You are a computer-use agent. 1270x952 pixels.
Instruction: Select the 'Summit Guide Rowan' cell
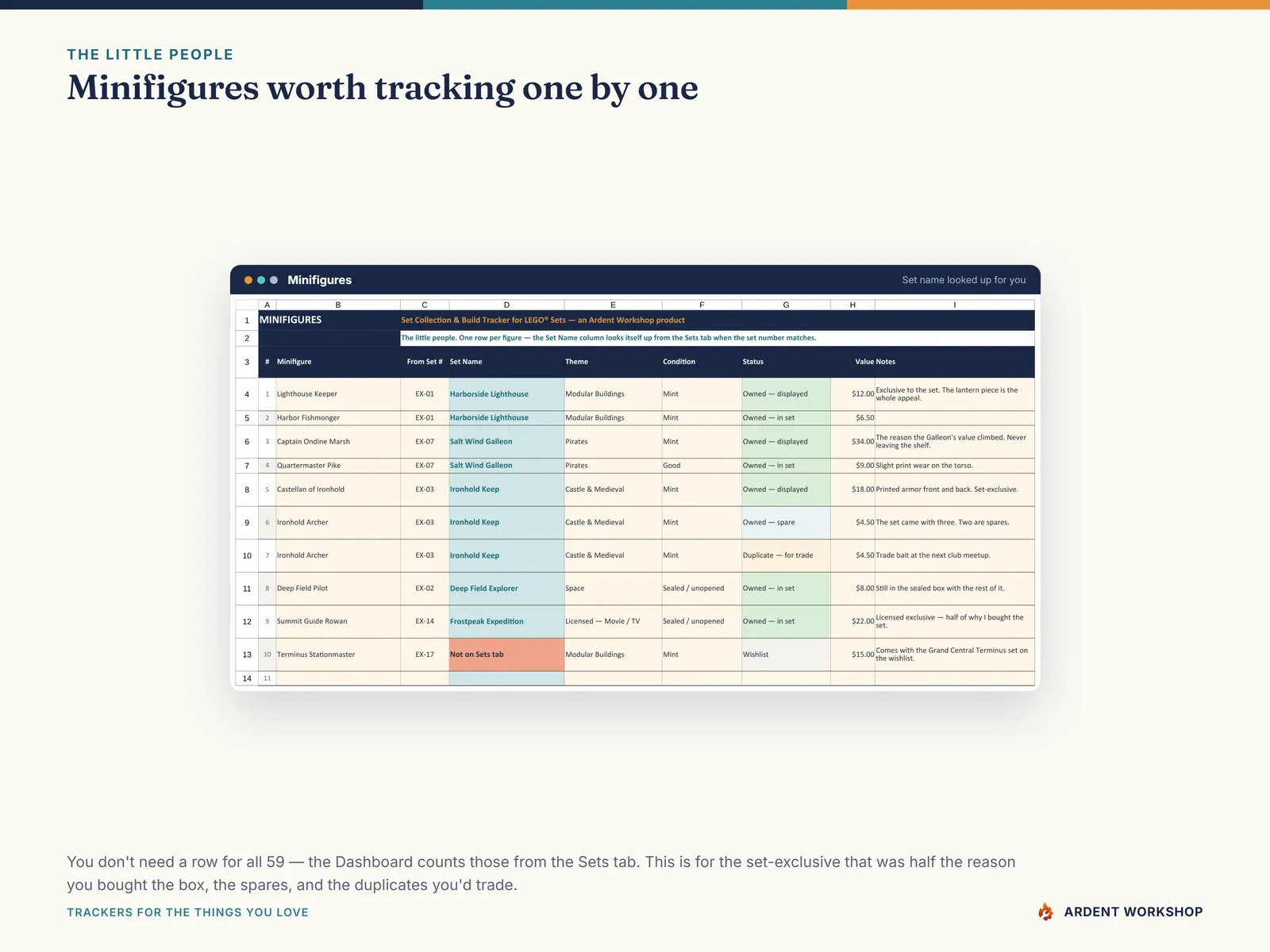coord(338,621)
